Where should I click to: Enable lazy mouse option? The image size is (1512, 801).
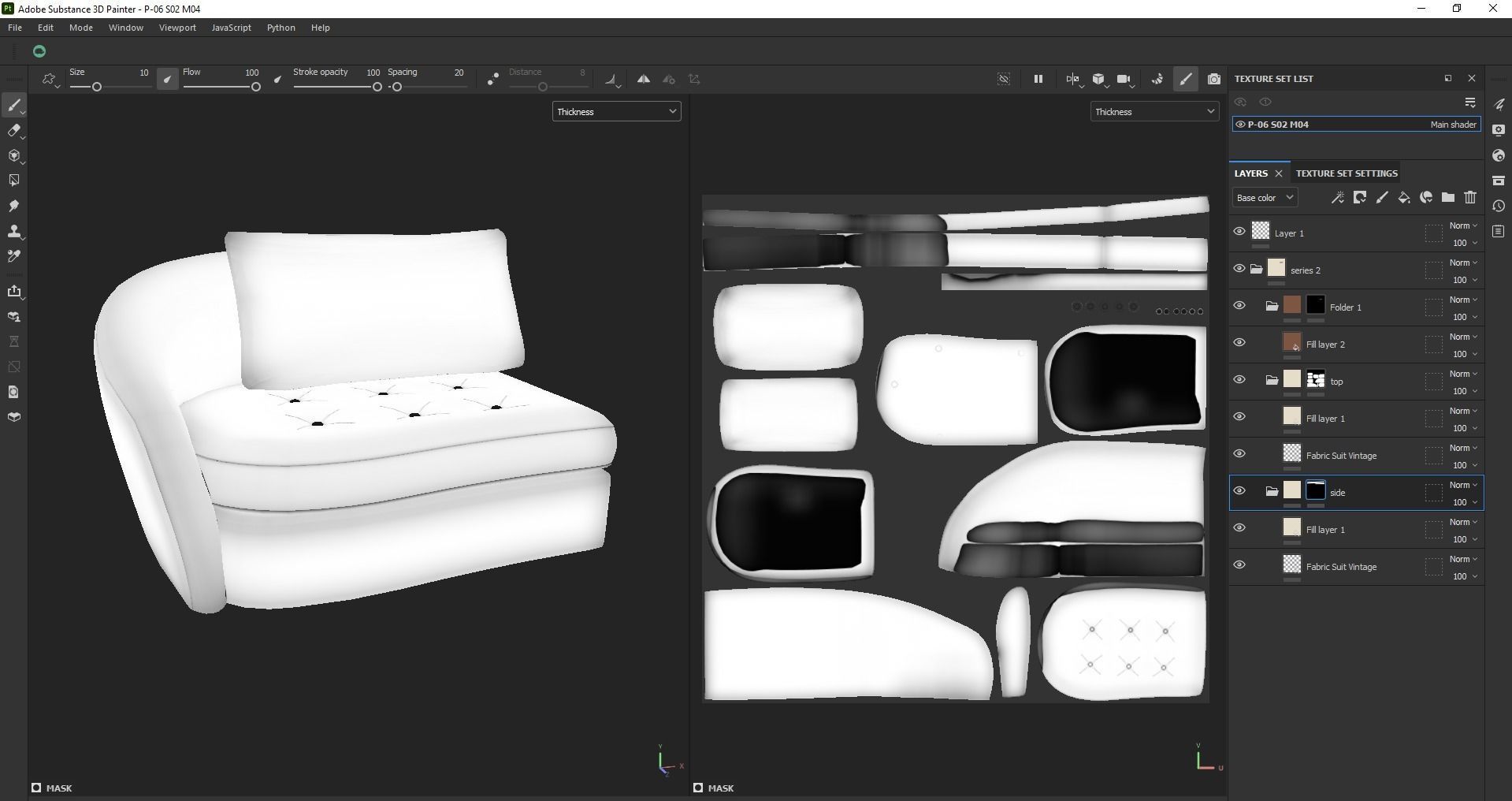point(493,79)
